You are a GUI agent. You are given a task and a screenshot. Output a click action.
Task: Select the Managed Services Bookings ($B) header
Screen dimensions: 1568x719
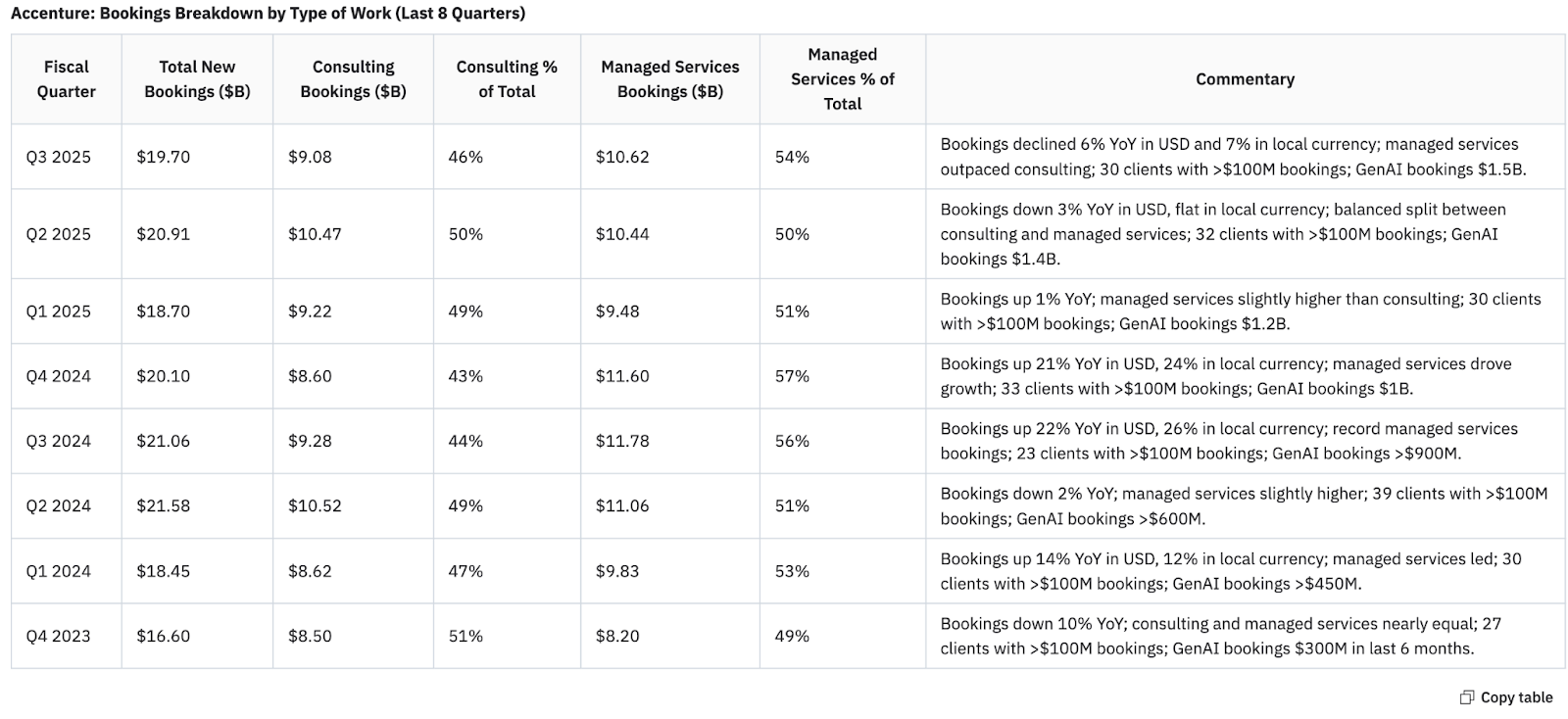pos(669,79)
